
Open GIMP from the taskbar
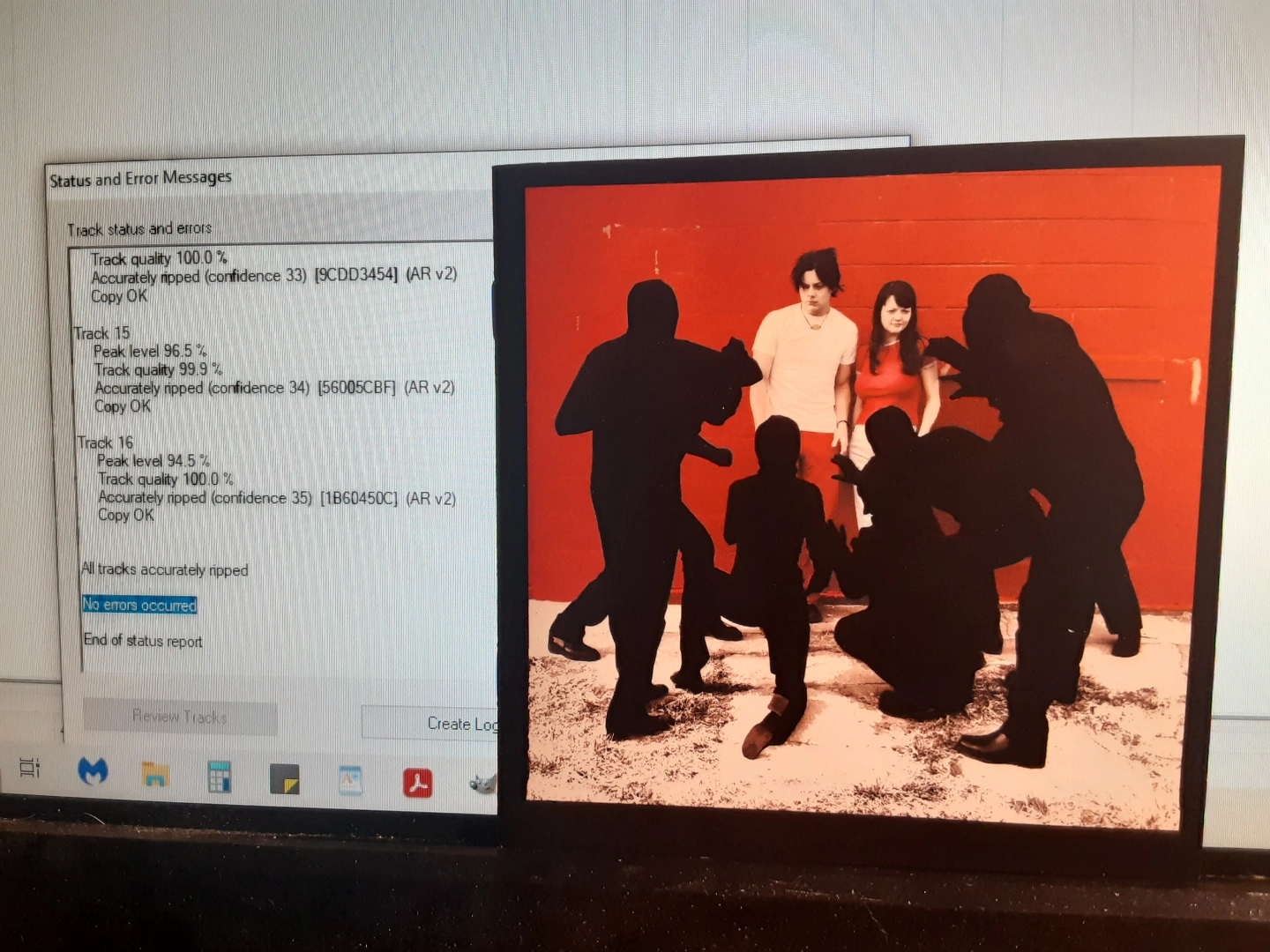(483, 784)
